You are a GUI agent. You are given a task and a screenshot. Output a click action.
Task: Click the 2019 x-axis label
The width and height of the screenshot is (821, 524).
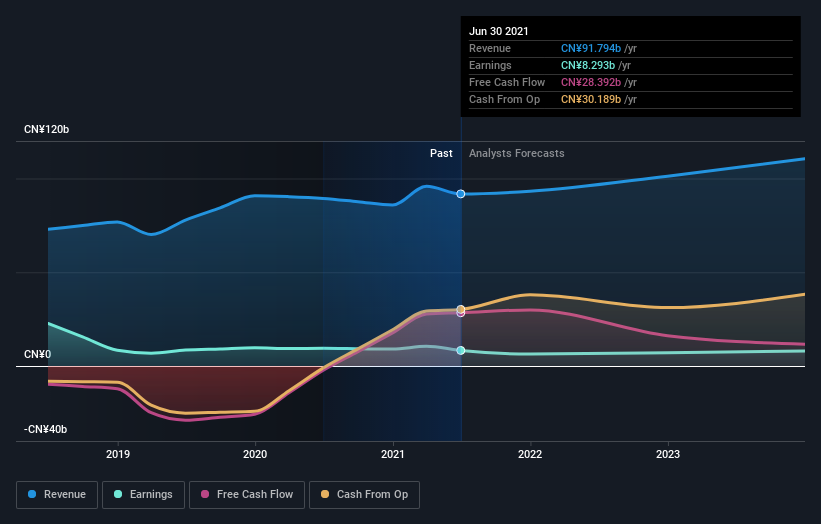[118, 454]
